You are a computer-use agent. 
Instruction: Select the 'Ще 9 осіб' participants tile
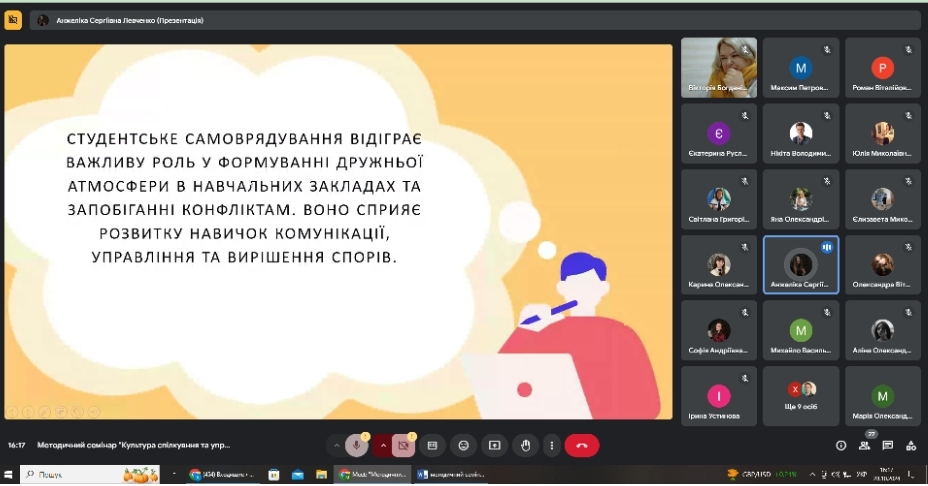[800, 396]
